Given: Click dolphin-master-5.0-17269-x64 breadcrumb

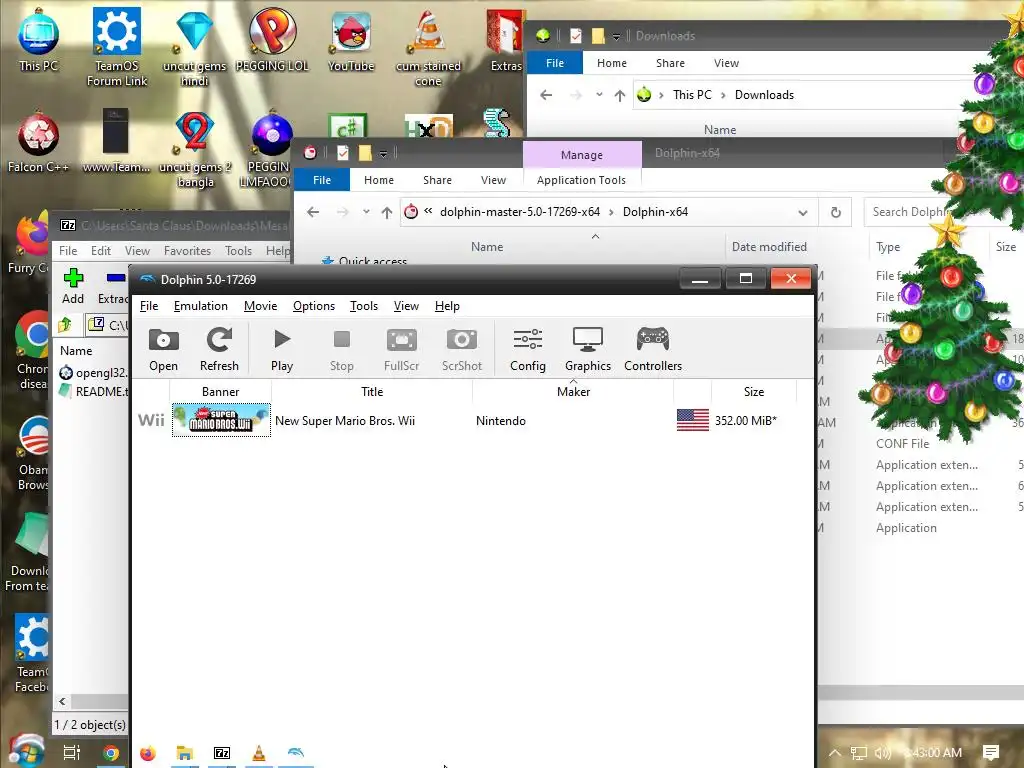Looking at the screenshot, I should pos(520,212).
